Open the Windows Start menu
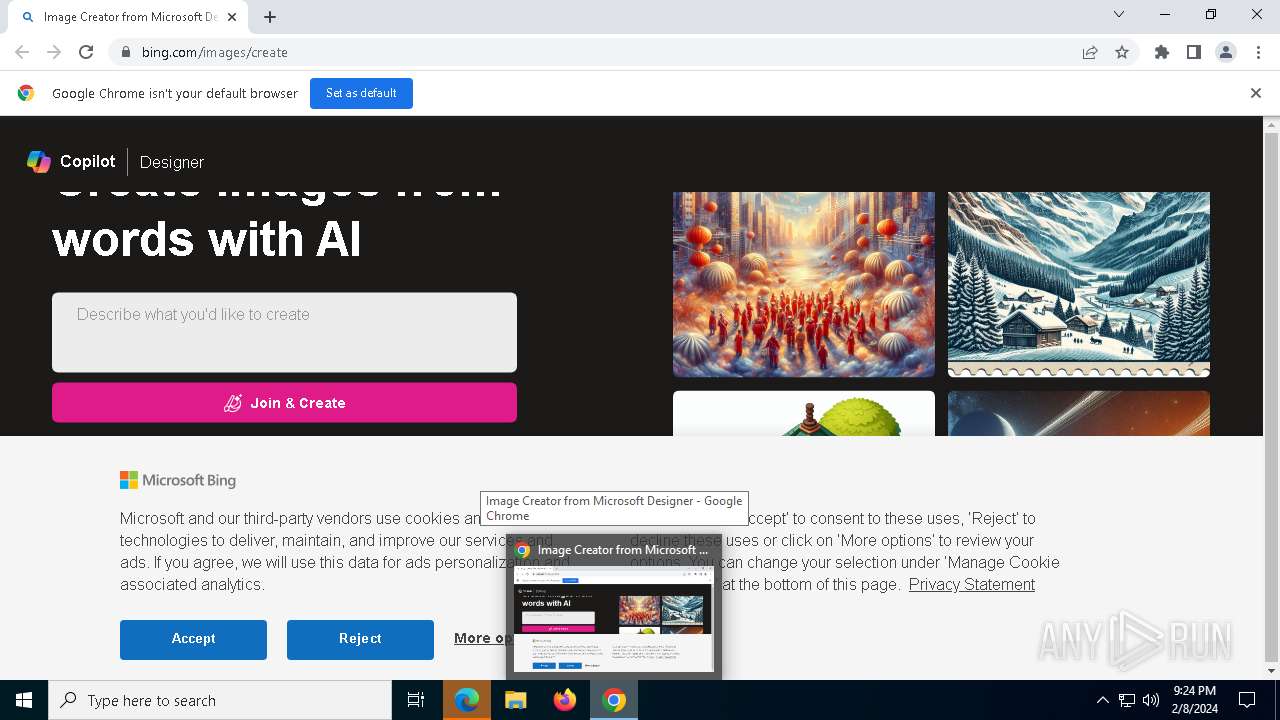 [24, 700]
